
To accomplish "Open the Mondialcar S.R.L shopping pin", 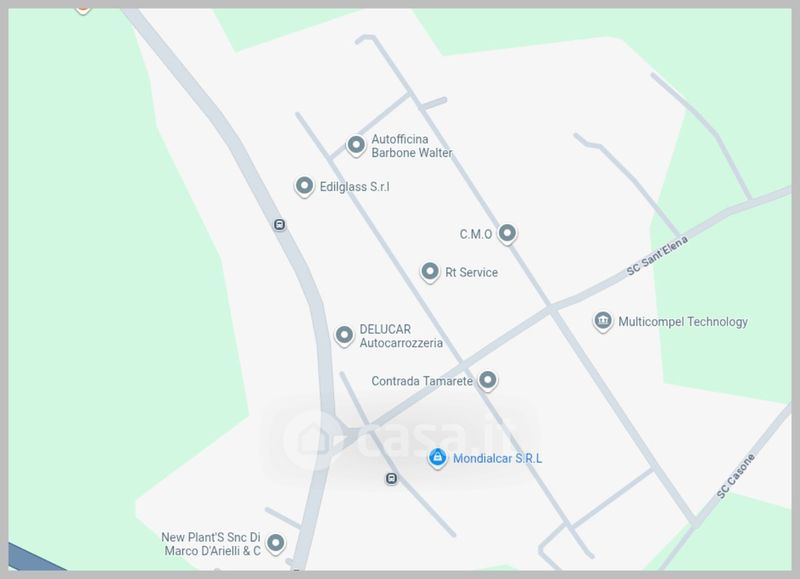I will [x=438, y=458].
